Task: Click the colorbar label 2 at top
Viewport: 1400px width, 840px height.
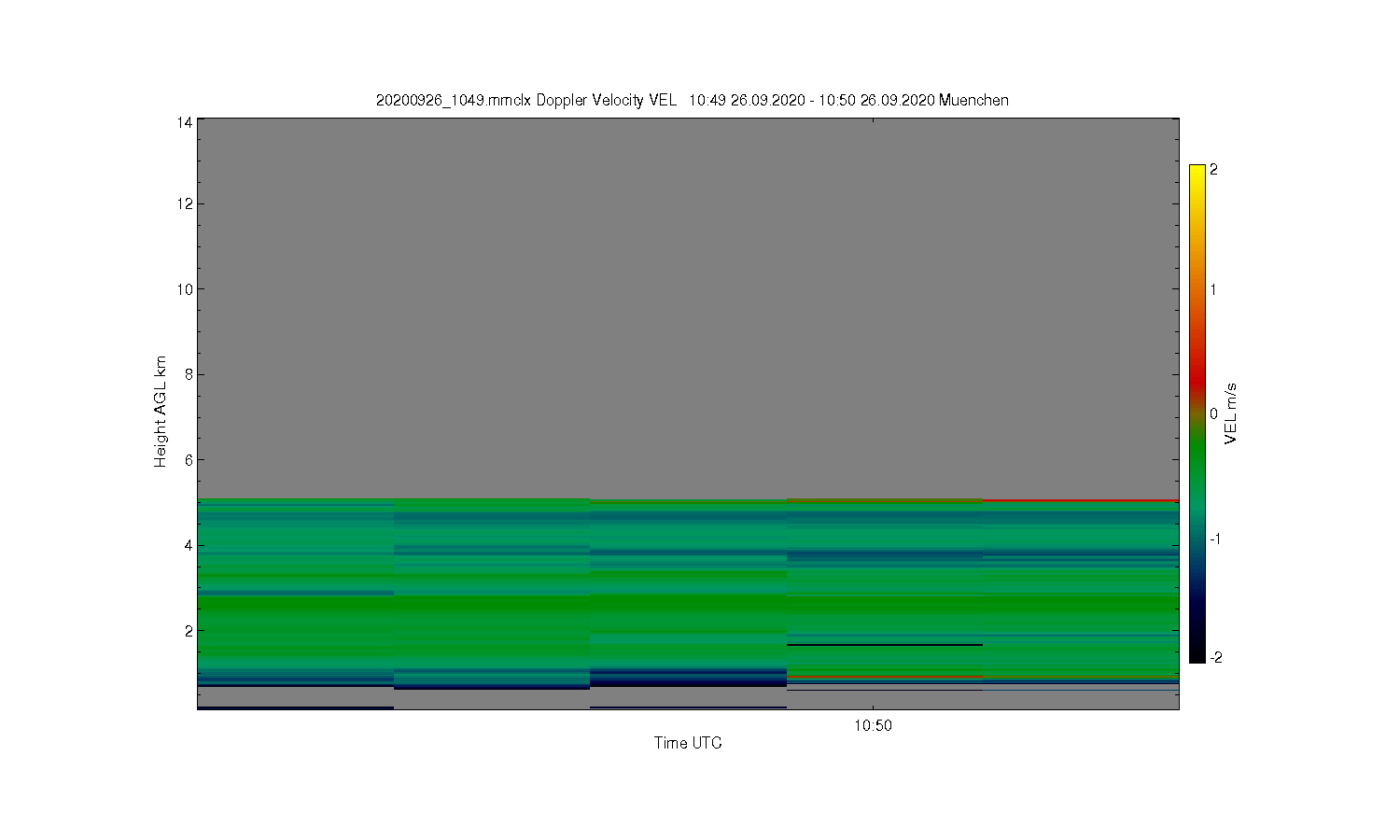Action: (1213, 170)
